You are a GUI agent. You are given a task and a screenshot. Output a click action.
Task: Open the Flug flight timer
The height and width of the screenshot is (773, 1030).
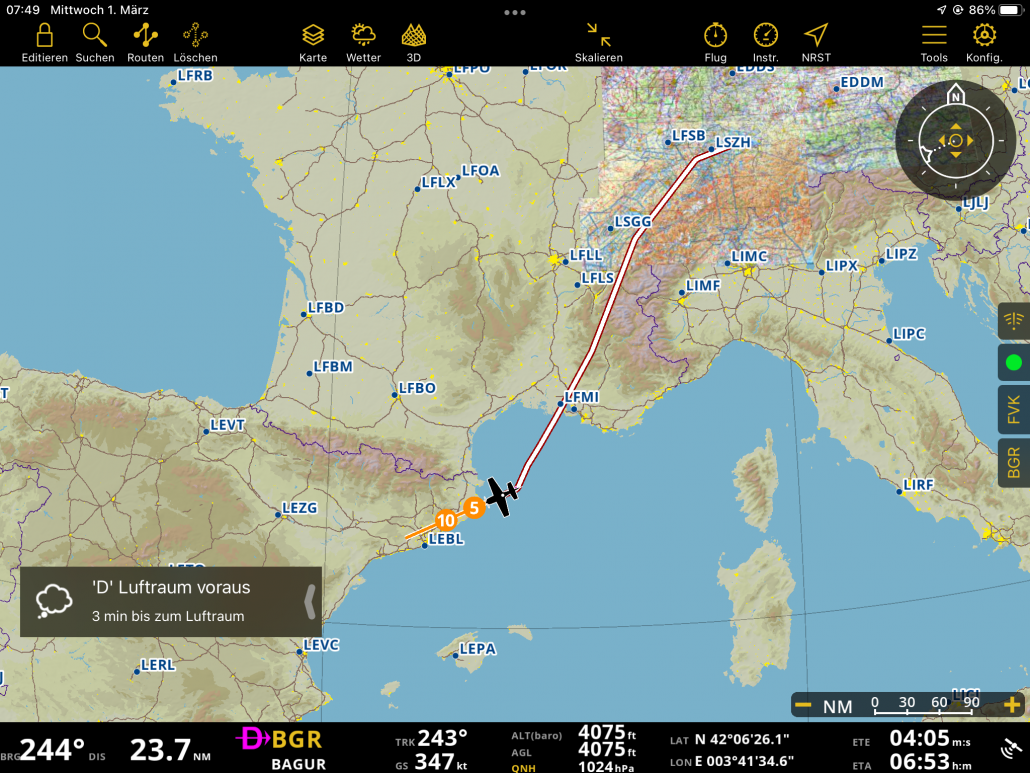(x=715, y=38)
